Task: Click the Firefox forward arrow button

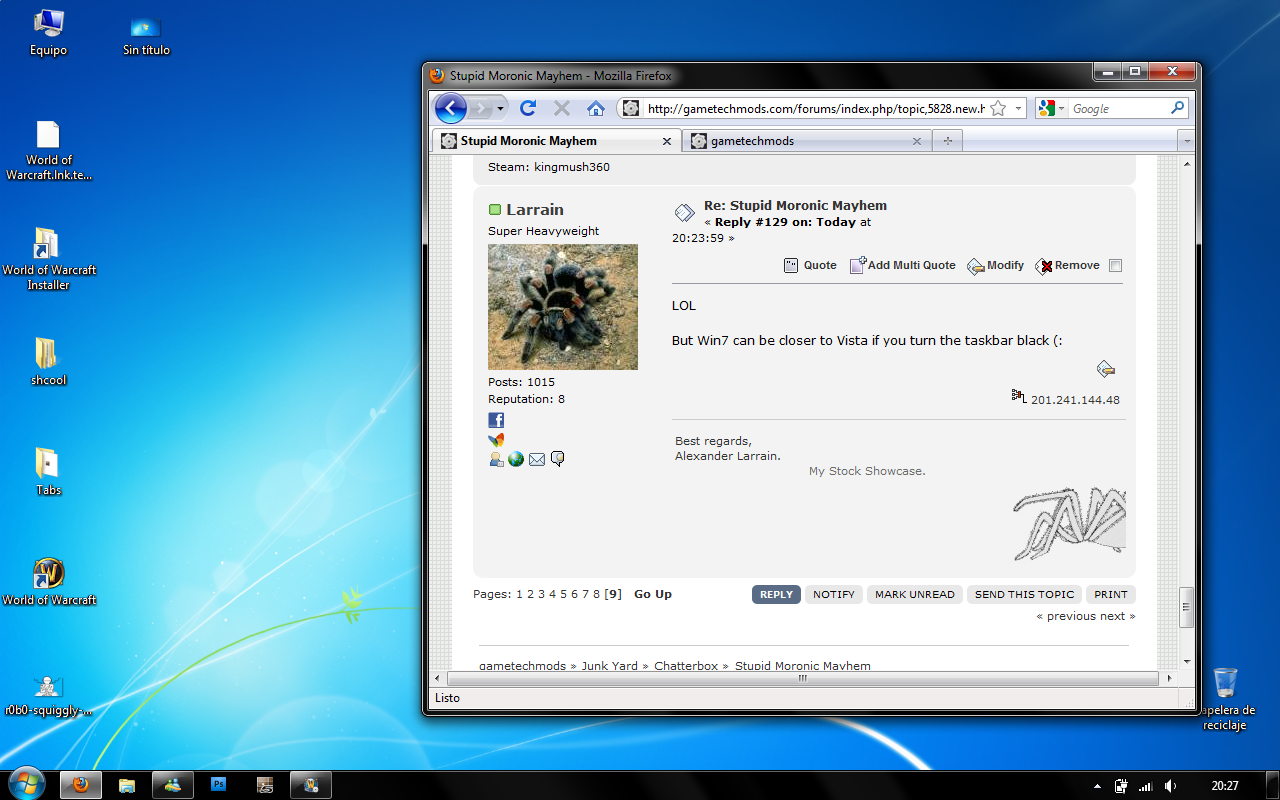Action: (482, 108)
